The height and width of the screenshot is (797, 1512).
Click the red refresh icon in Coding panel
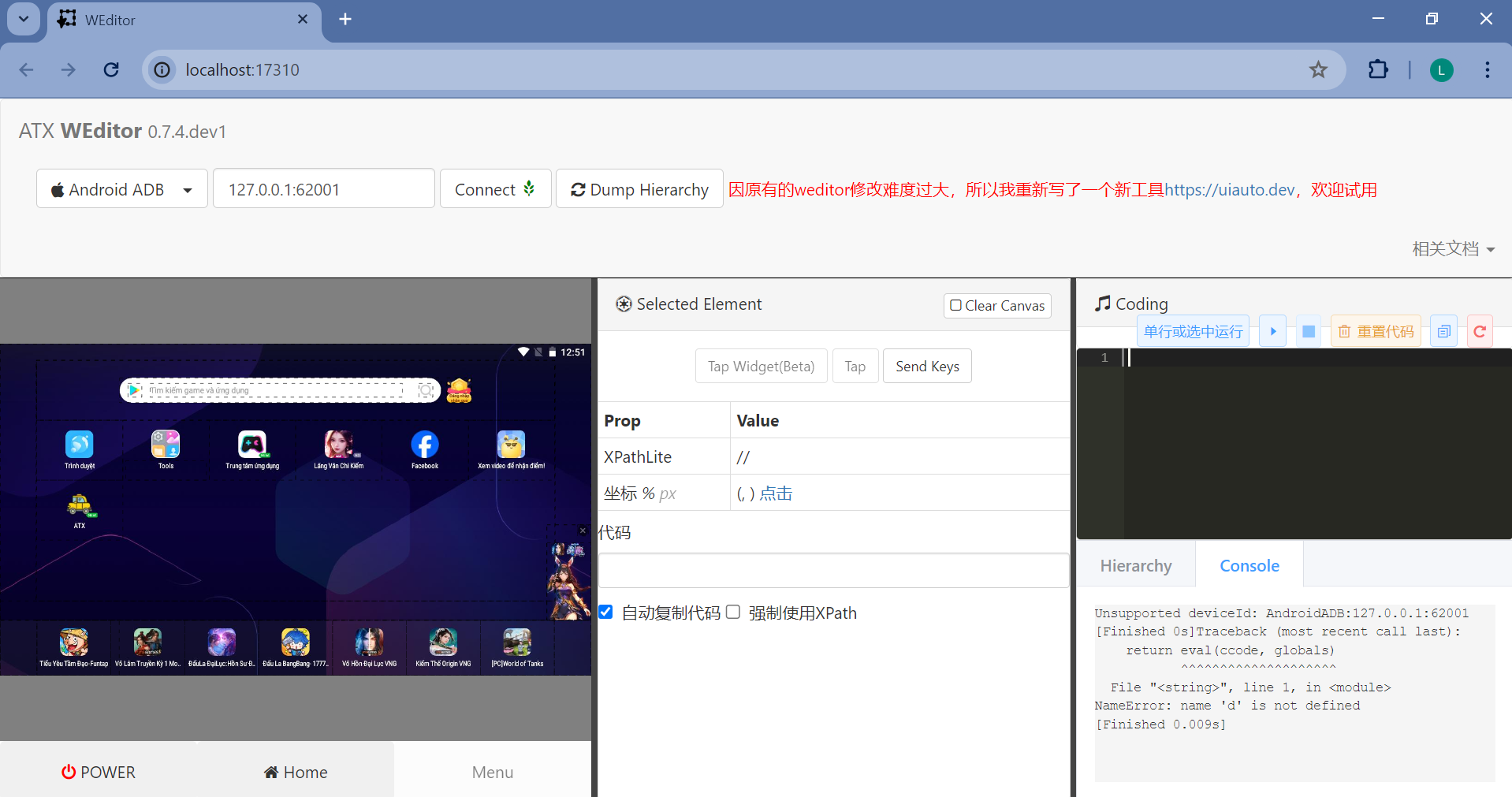point(1480,331)
